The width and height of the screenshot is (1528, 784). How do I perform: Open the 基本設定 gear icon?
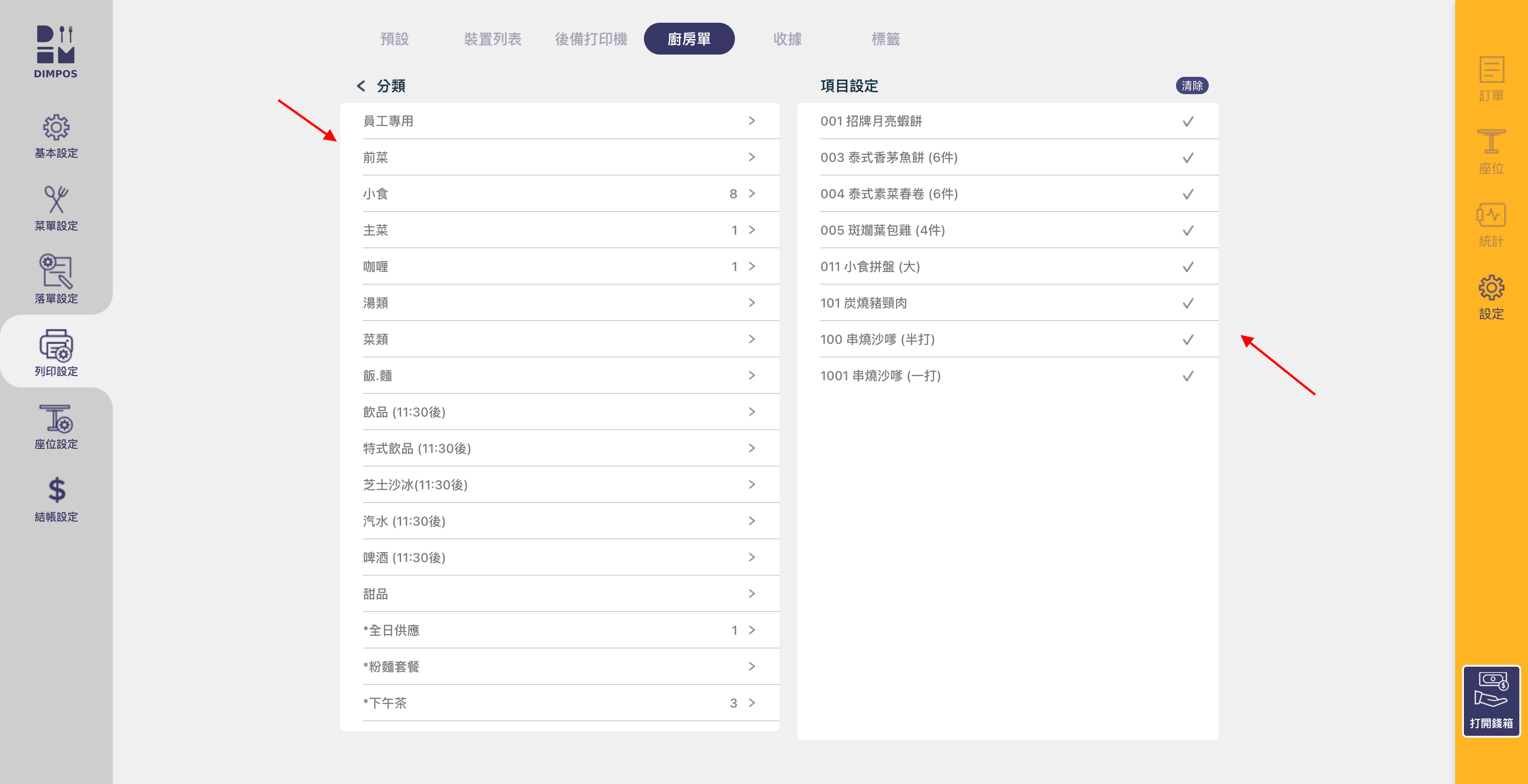coord(56,127)
